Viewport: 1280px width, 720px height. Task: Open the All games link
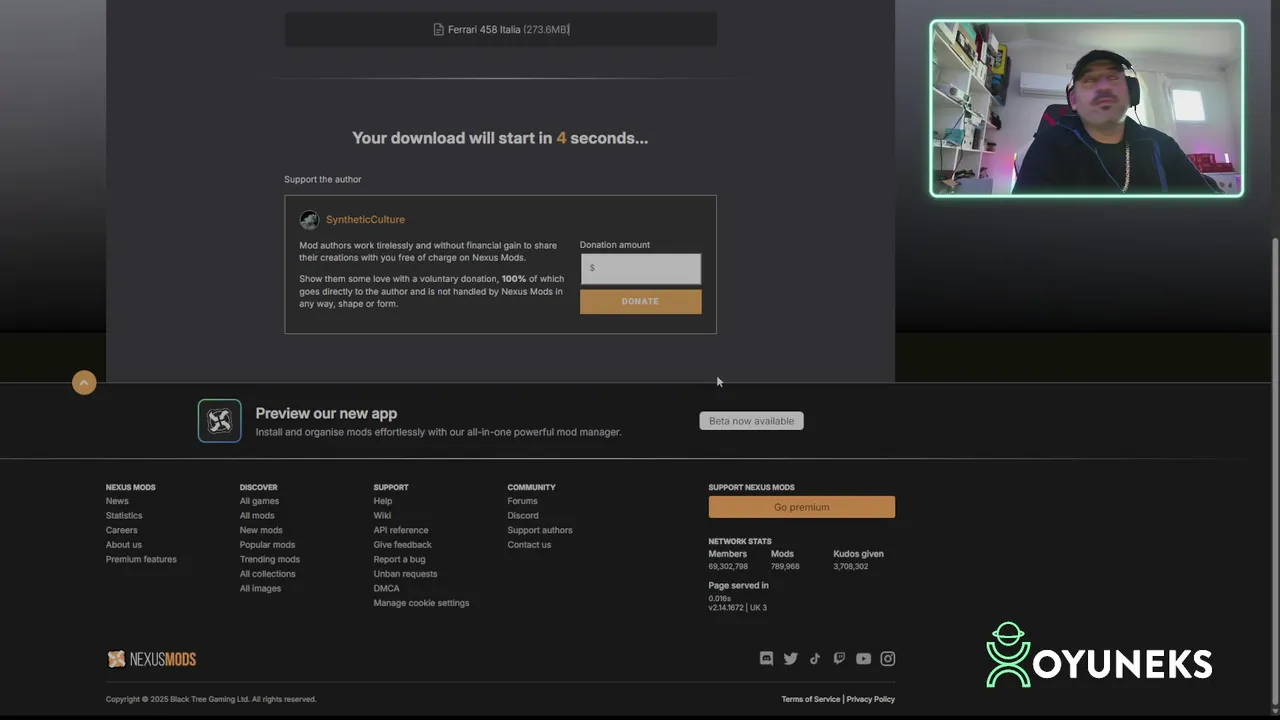[x=259, y=501]
